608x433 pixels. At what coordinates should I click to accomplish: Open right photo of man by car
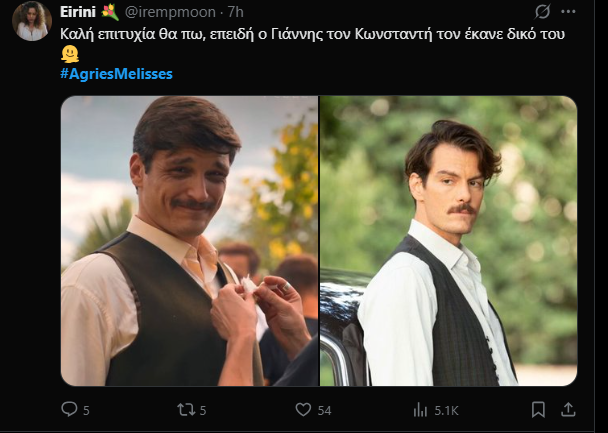[x=448, y=241]
